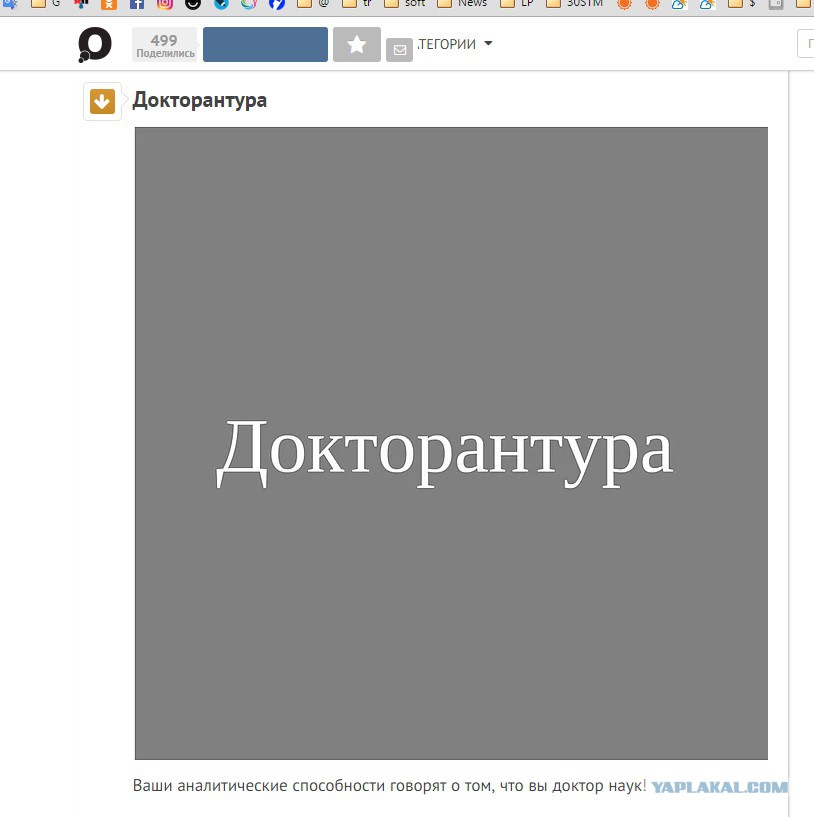Open the 'LP' bookmarks folder
The height and width of the screenshot is (817, 814).
(517, 4)
